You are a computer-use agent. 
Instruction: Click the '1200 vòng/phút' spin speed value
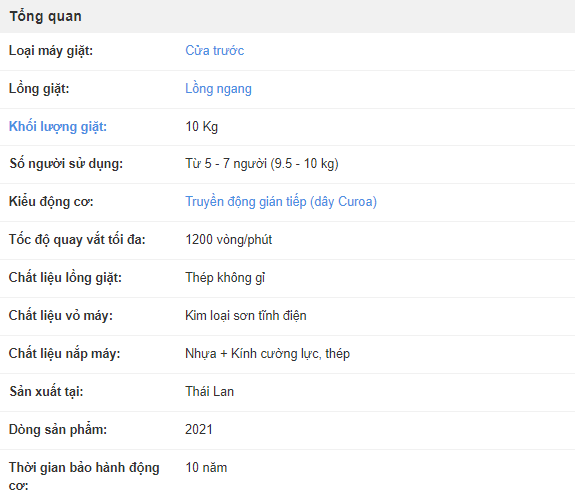point(228,239)
